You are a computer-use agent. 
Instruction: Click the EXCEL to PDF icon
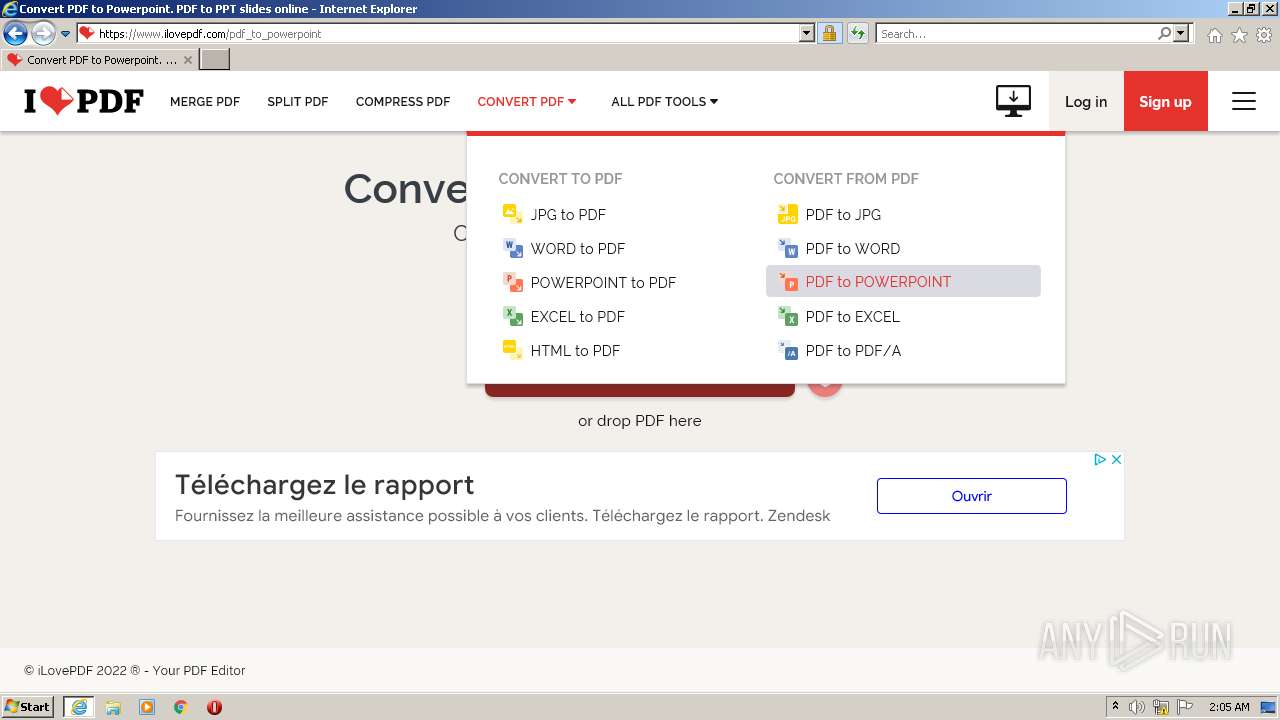(x=512, y=316)
